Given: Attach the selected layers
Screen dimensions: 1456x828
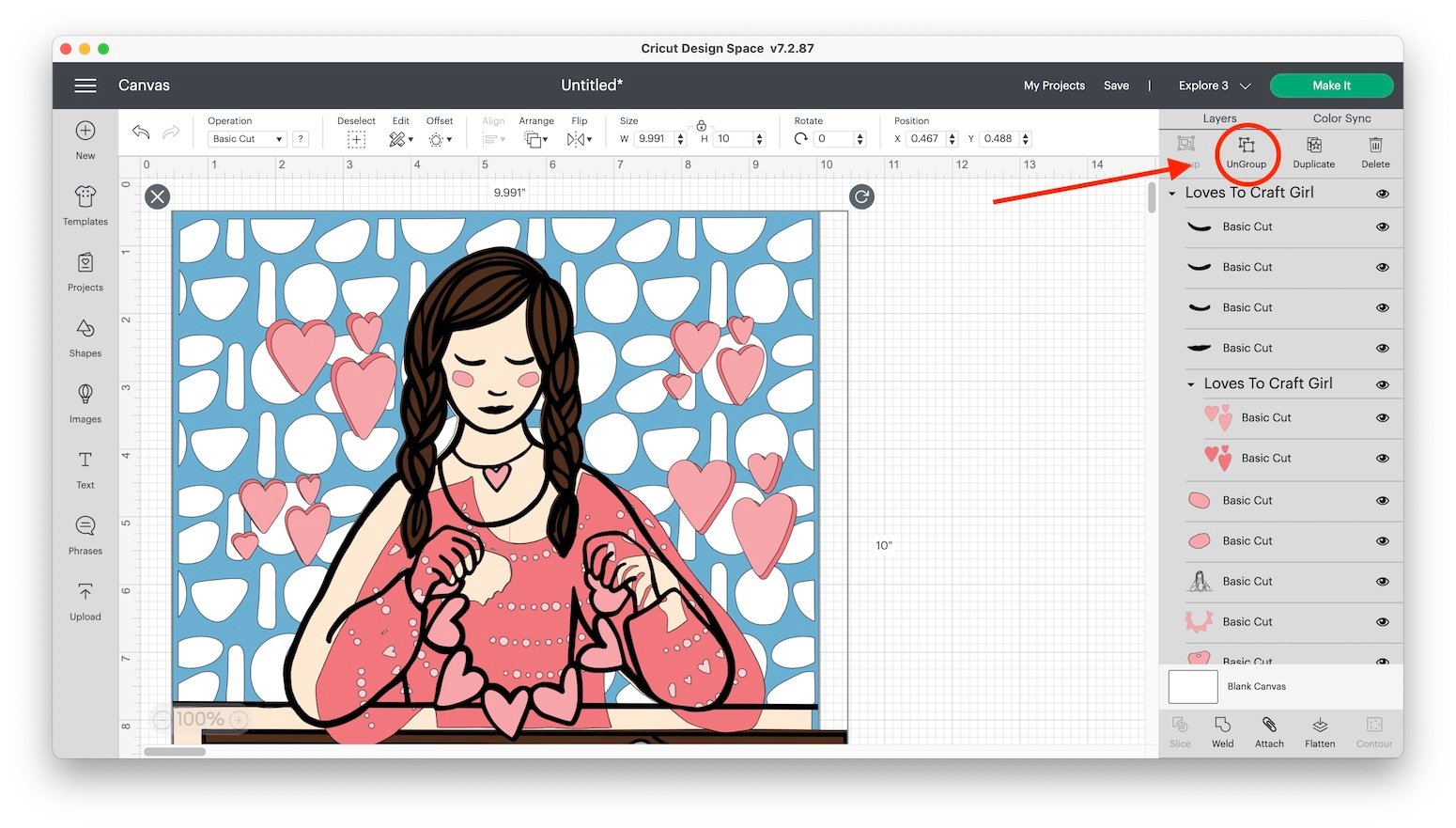Looking at the screenshot, I should pos(1269,731).
